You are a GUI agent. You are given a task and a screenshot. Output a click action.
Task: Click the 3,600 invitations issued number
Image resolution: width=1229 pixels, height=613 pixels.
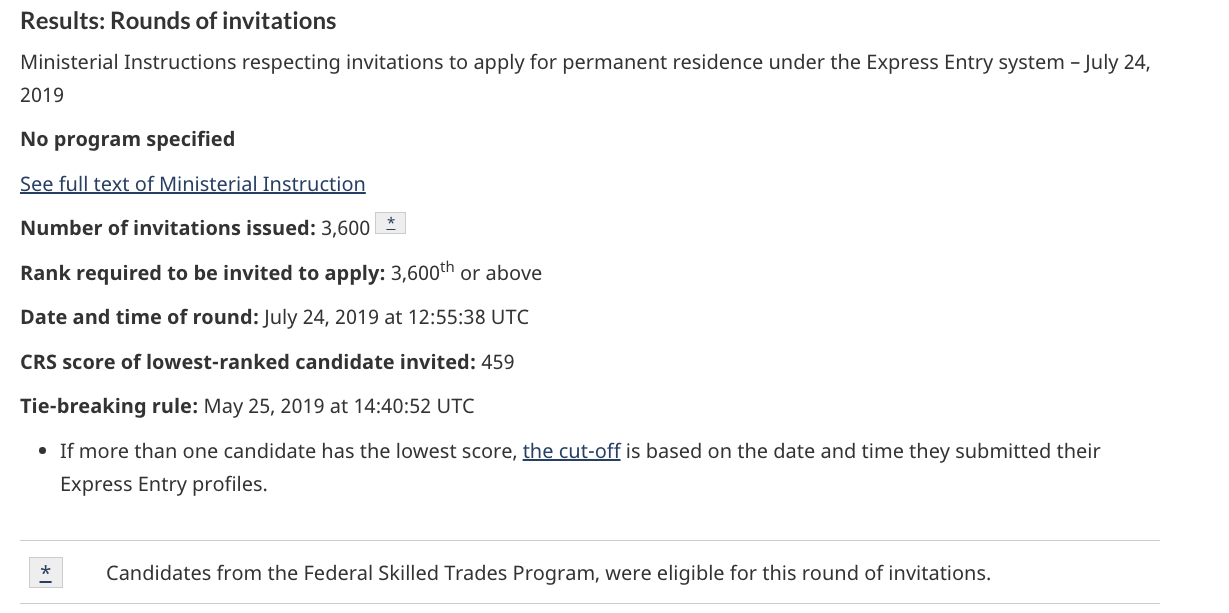[x=345, y=228]
